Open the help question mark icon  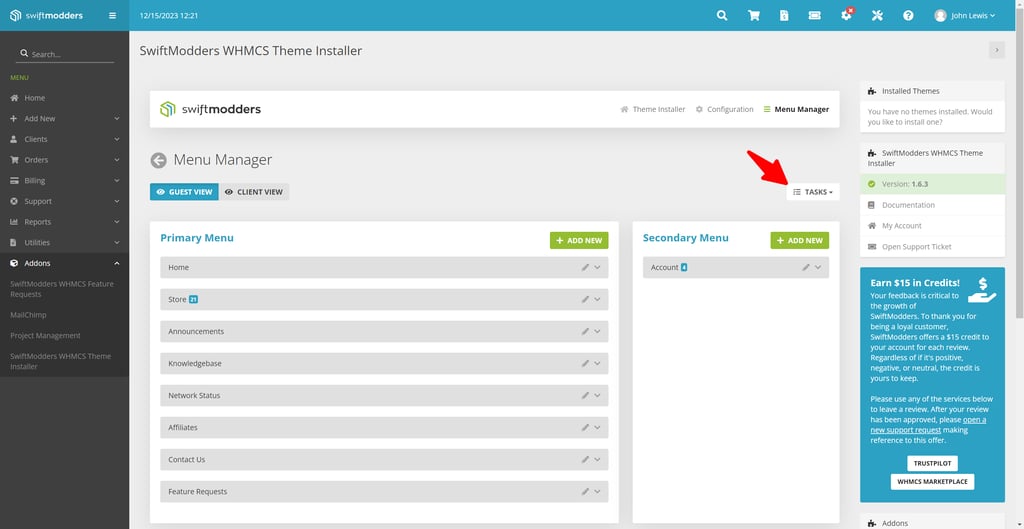(908, 16)
